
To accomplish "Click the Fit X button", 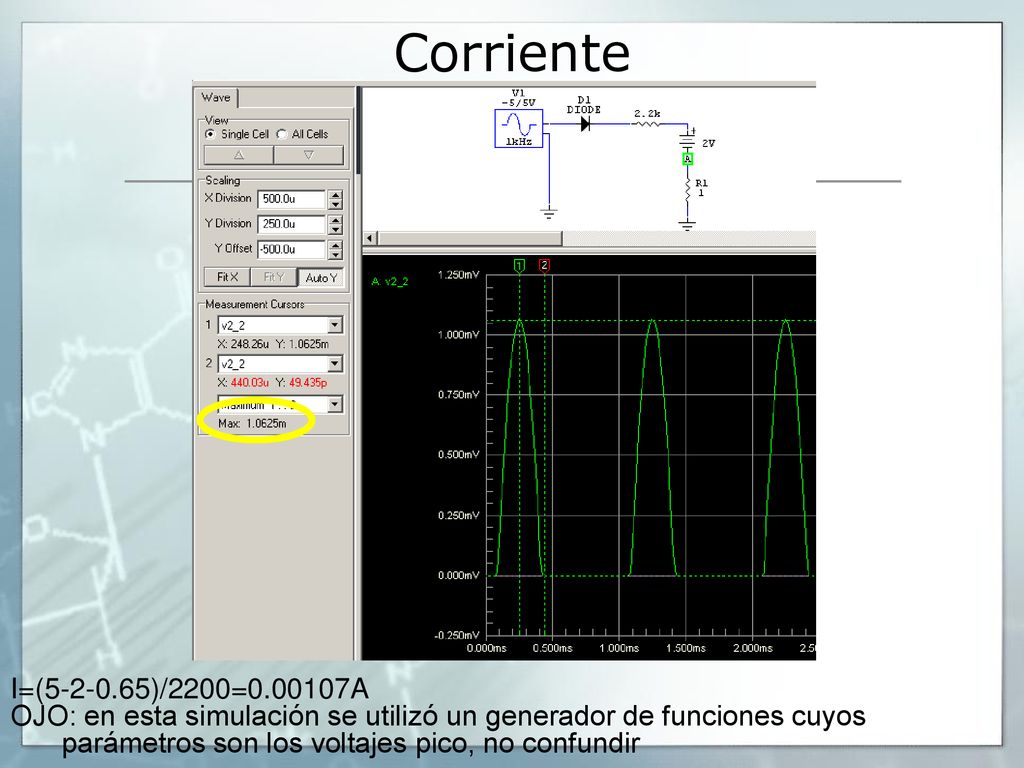I will (227, 278).
